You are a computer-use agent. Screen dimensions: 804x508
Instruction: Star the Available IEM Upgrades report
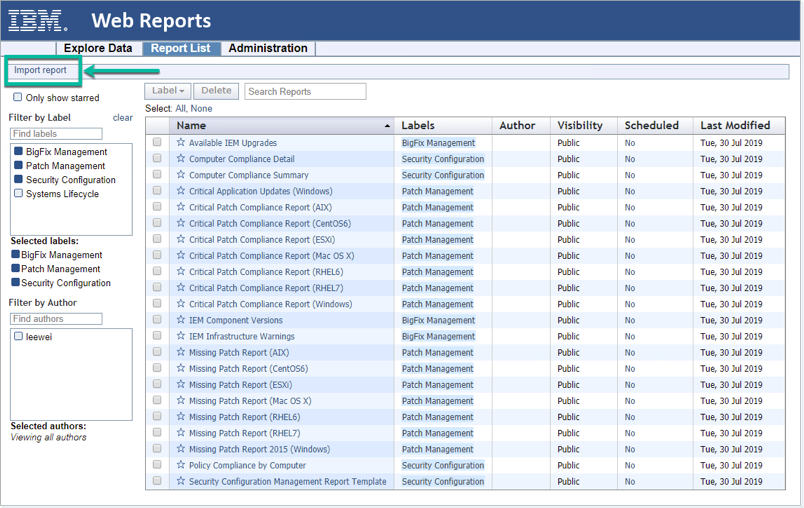(180, 143)
